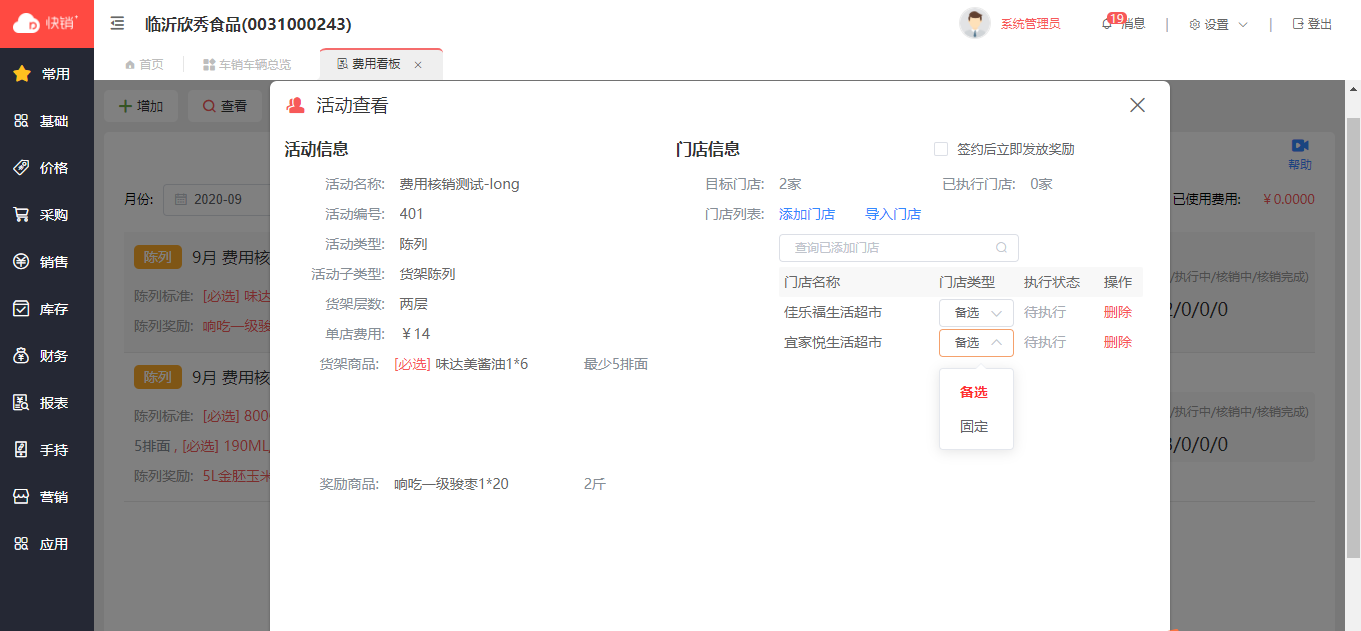Click the store search input field
This screenshot has height=631, width=1361.
890,247
